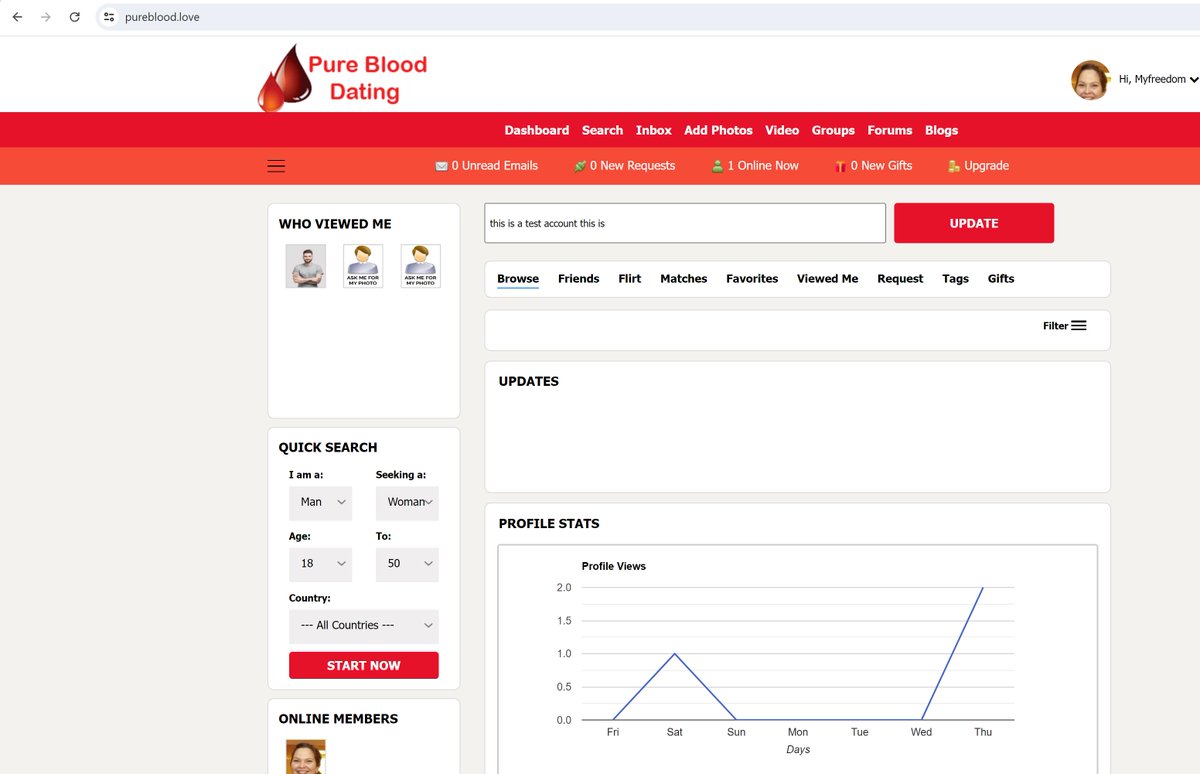This screenshot has width=1200, height=774.
Task: Click the Filter label
Action: (x=1055, y=326)
